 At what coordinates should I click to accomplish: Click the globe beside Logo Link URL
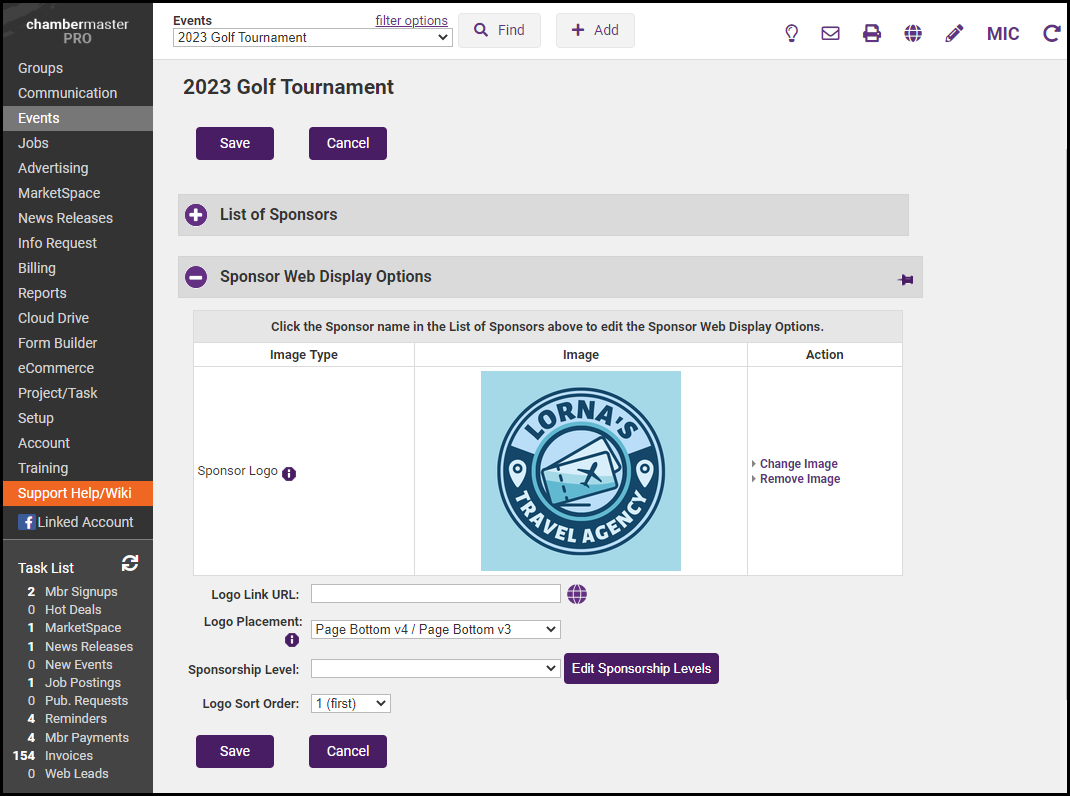pyautogui.click(x=577, y=594)
